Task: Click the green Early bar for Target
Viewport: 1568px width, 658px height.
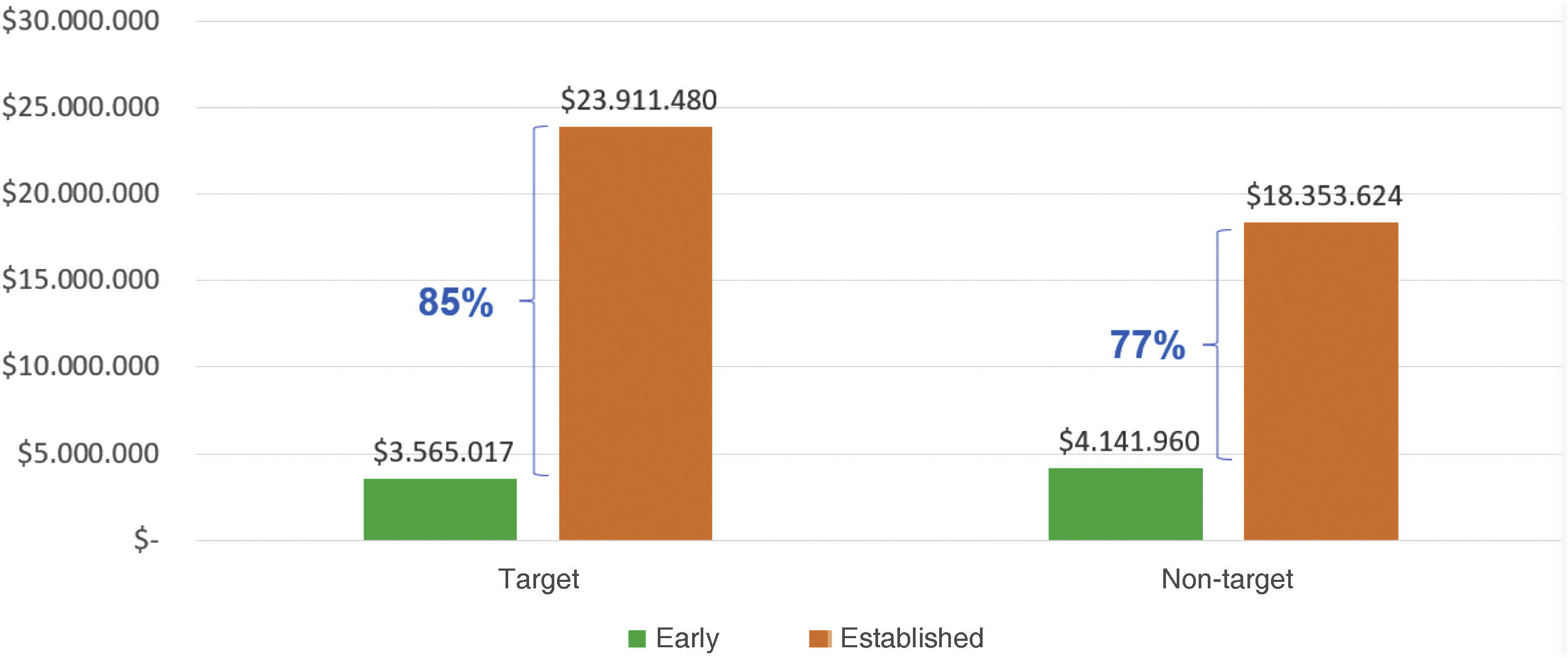Action: [x=440, y=510]
